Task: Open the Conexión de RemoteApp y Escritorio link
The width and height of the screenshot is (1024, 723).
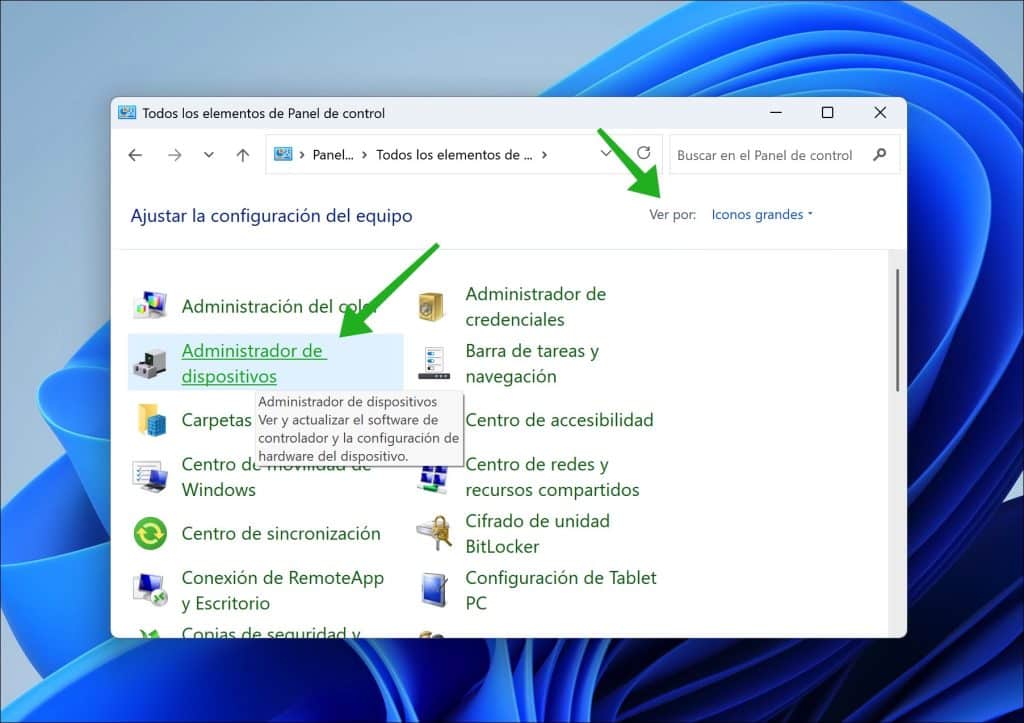Action: 283,590
